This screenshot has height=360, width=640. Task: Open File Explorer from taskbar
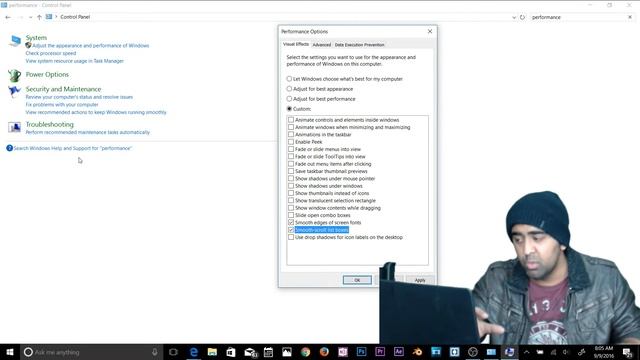(212, 352)
